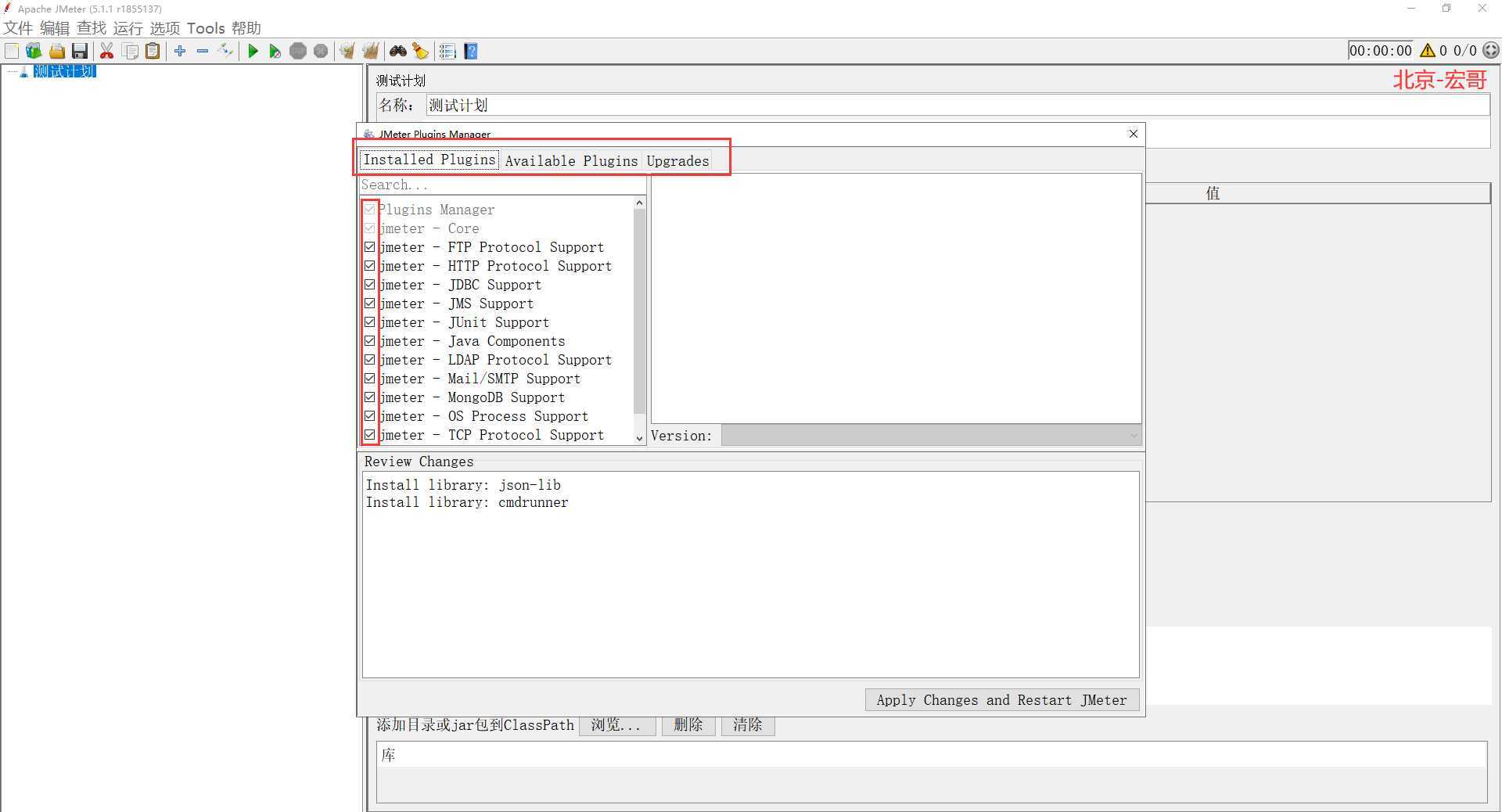Click Apply Changes and Restart JMeter
The width and height of the screenshot is (1502, 812).
(1002, 700)
